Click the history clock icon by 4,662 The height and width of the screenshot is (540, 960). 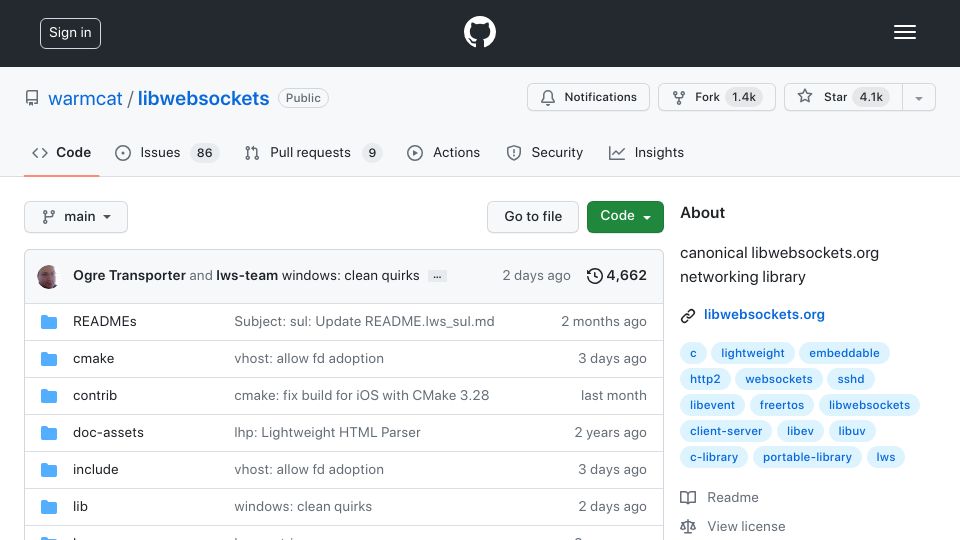coord(594,276)
